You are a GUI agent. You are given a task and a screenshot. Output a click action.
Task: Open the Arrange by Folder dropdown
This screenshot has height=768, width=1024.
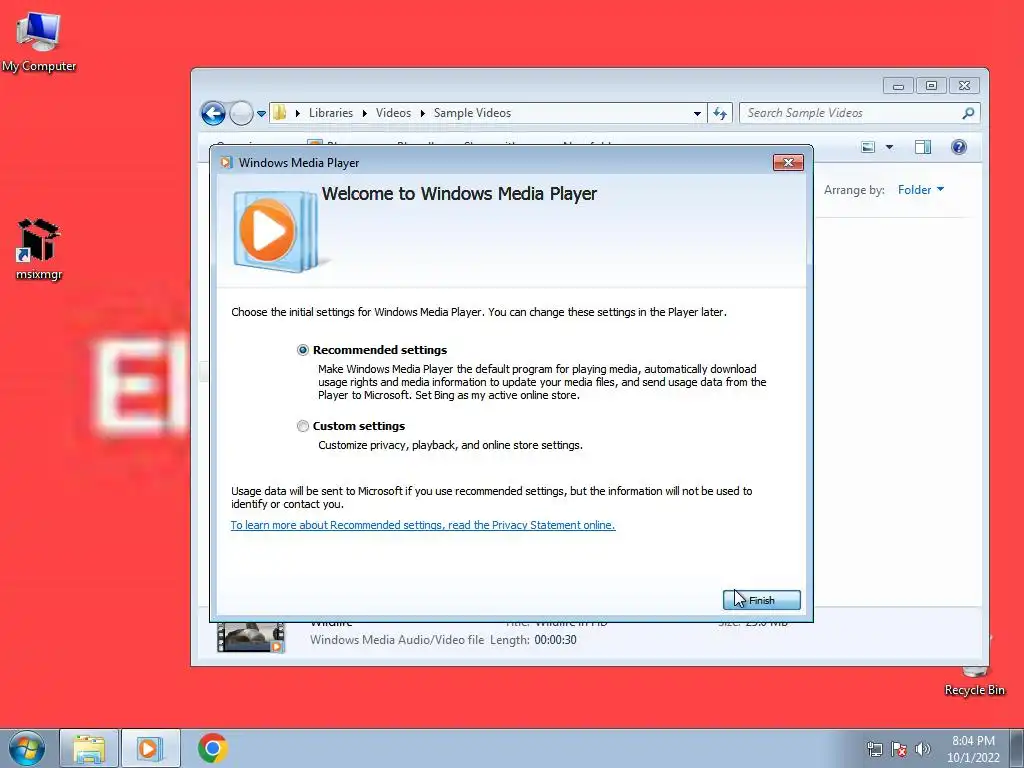coord(921,189)
